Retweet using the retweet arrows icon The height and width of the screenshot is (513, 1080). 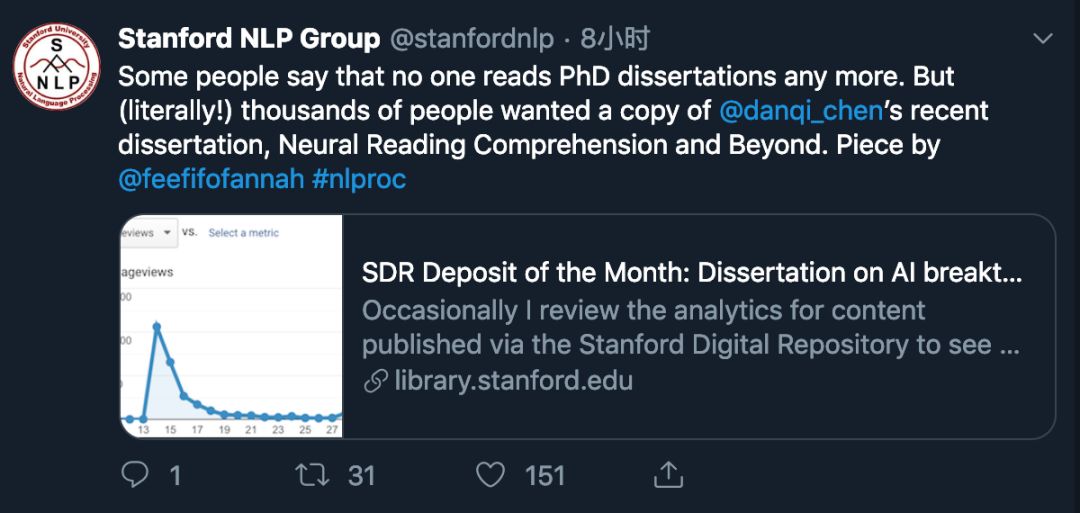pyautogui.click(x=315, y=475)
